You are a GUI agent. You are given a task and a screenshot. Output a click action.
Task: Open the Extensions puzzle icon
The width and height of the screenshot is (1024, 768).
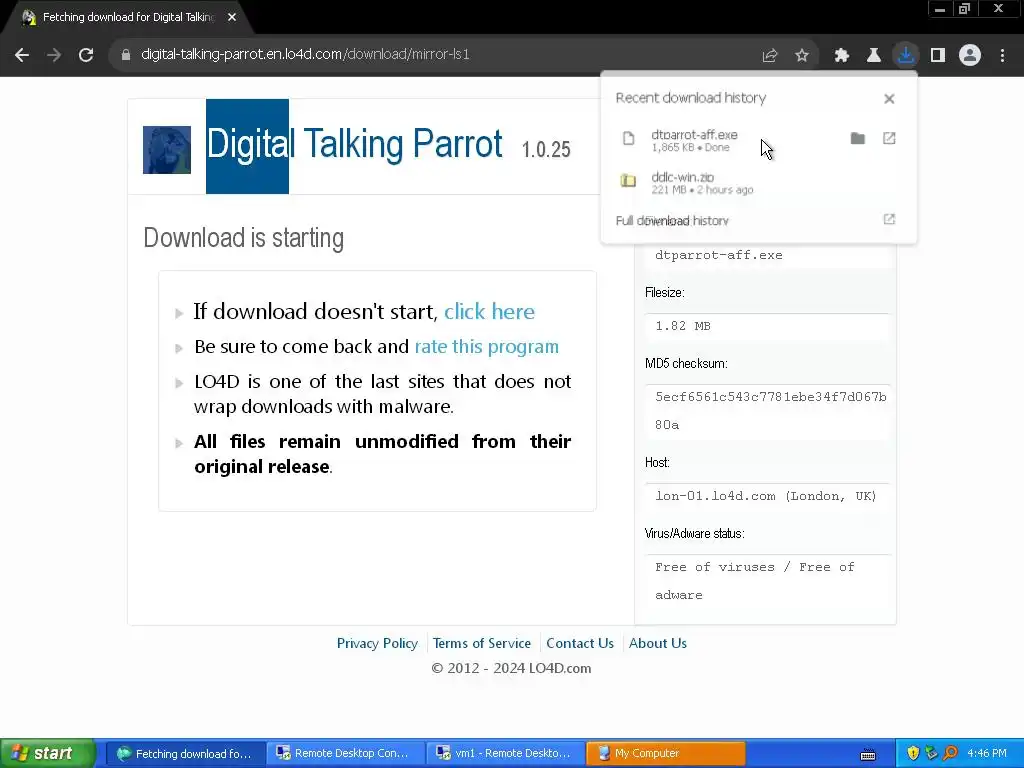pyautogui.click(x=841, y=56)
